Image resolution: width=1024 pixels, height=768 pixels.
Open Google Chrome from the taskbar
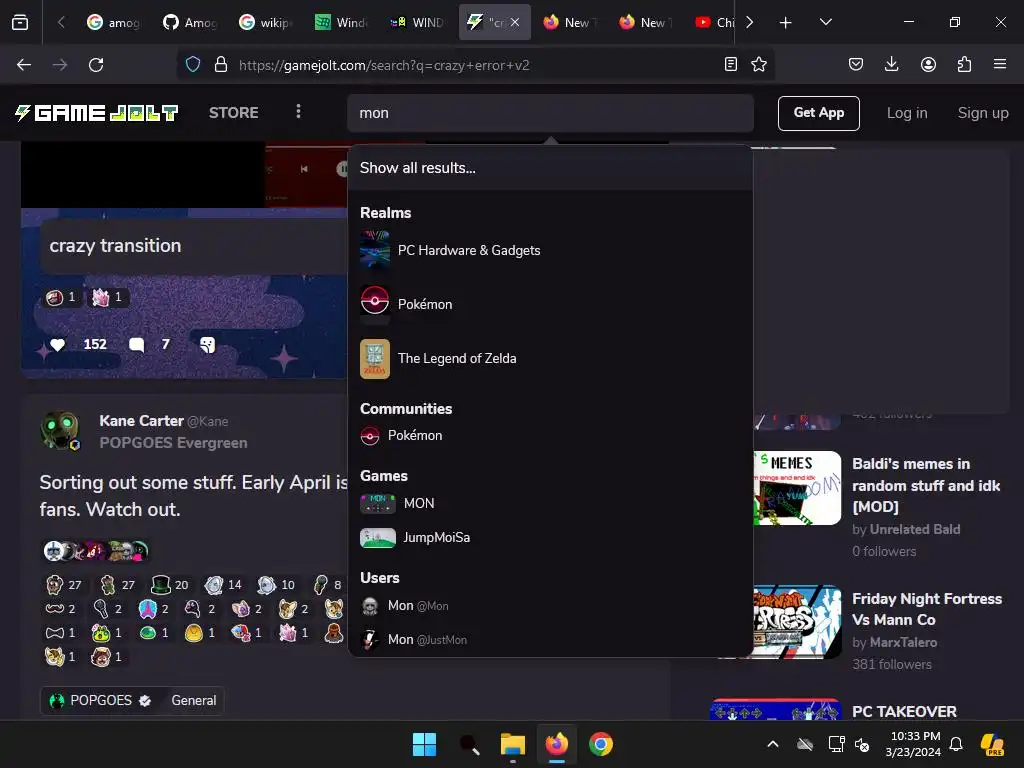coord(601,744)
